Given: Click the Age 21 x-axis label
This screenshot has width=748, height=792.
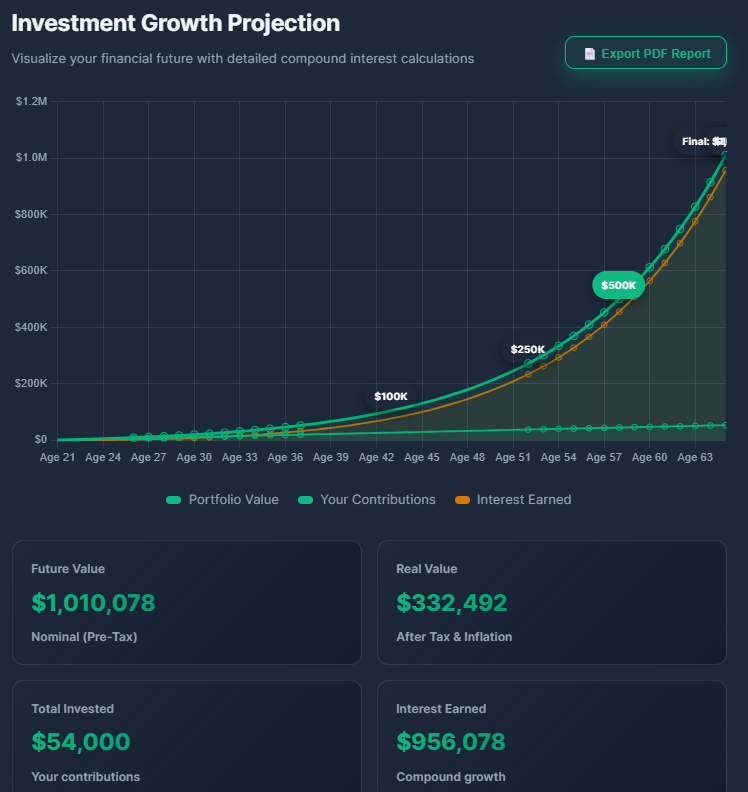Looking at the screenshot, I should [58, 457].
